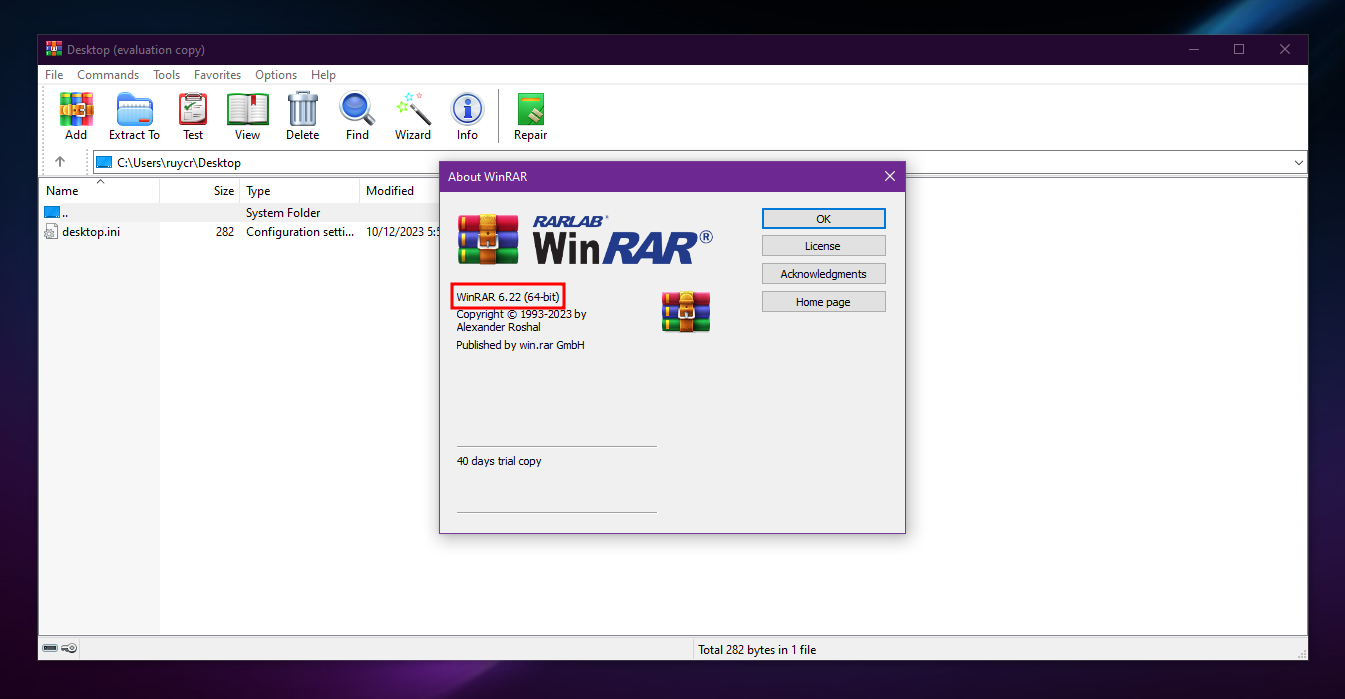
Task: Open the Commands menu
Action: tap(108, 75)
